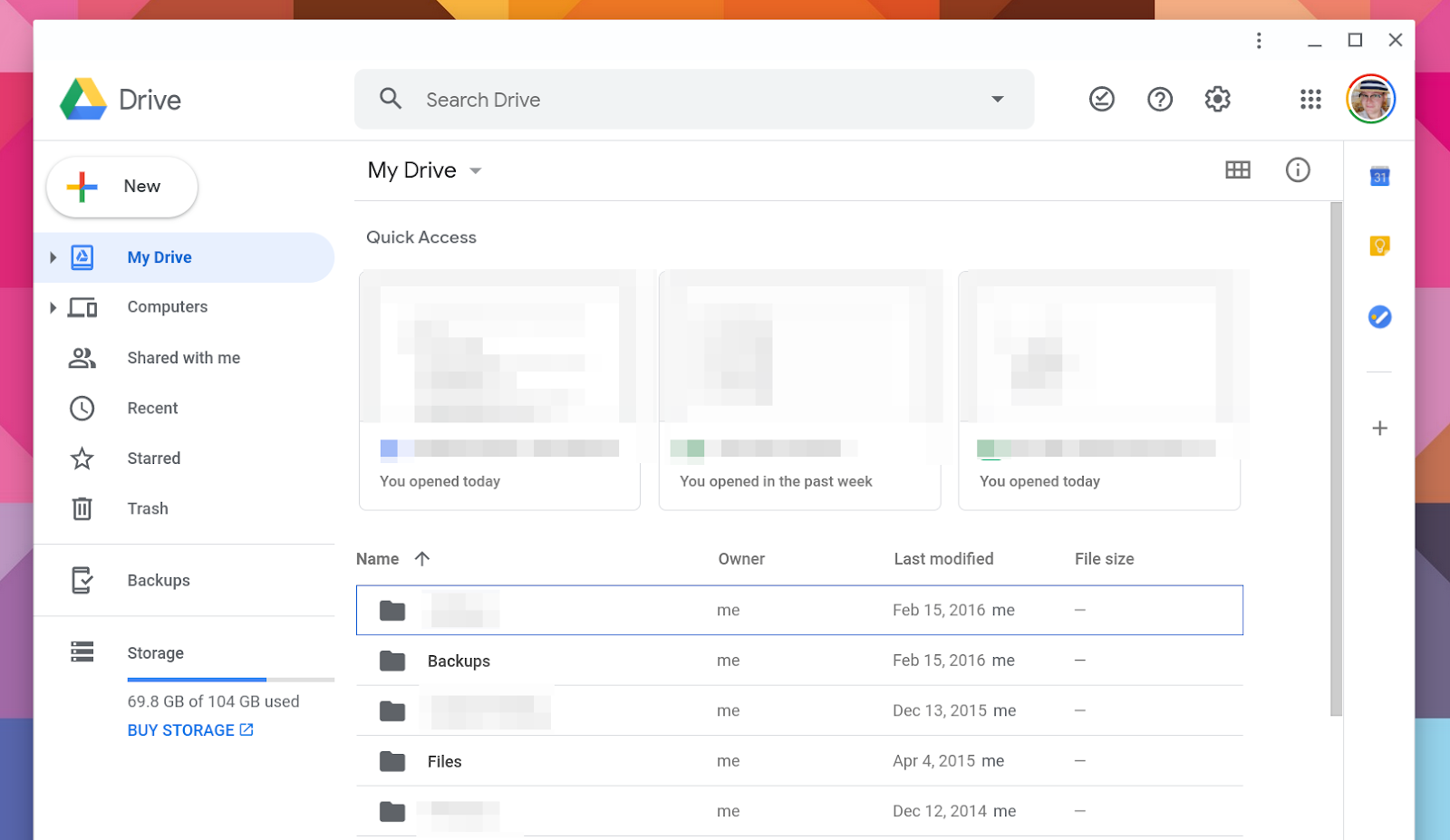
Task: Open the Trash section
Action: click(147, 508)
